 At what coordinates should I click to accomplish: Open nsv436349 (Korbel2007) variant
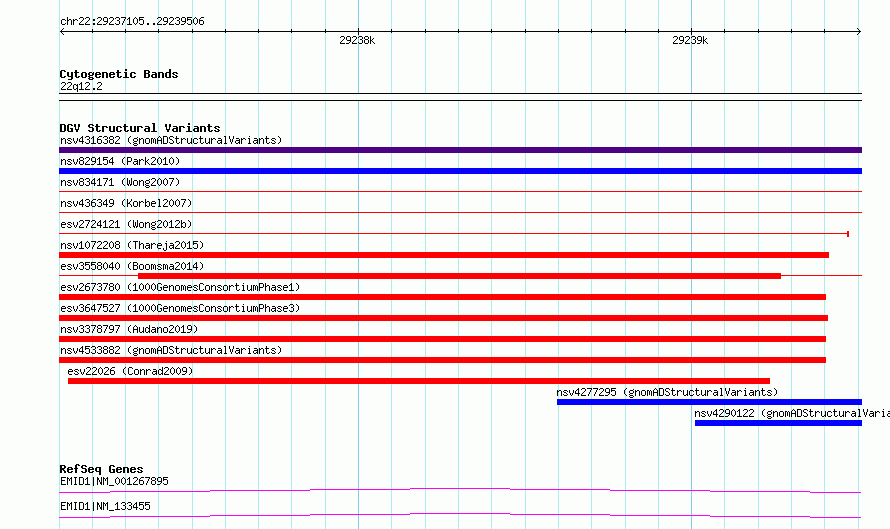point(126,203)
